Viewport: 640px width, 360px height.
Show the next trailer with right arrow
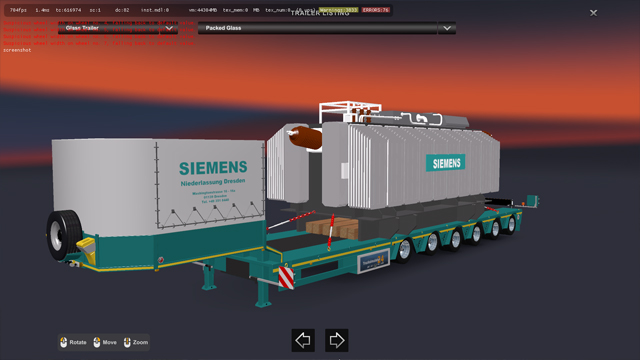pos(337,340)
